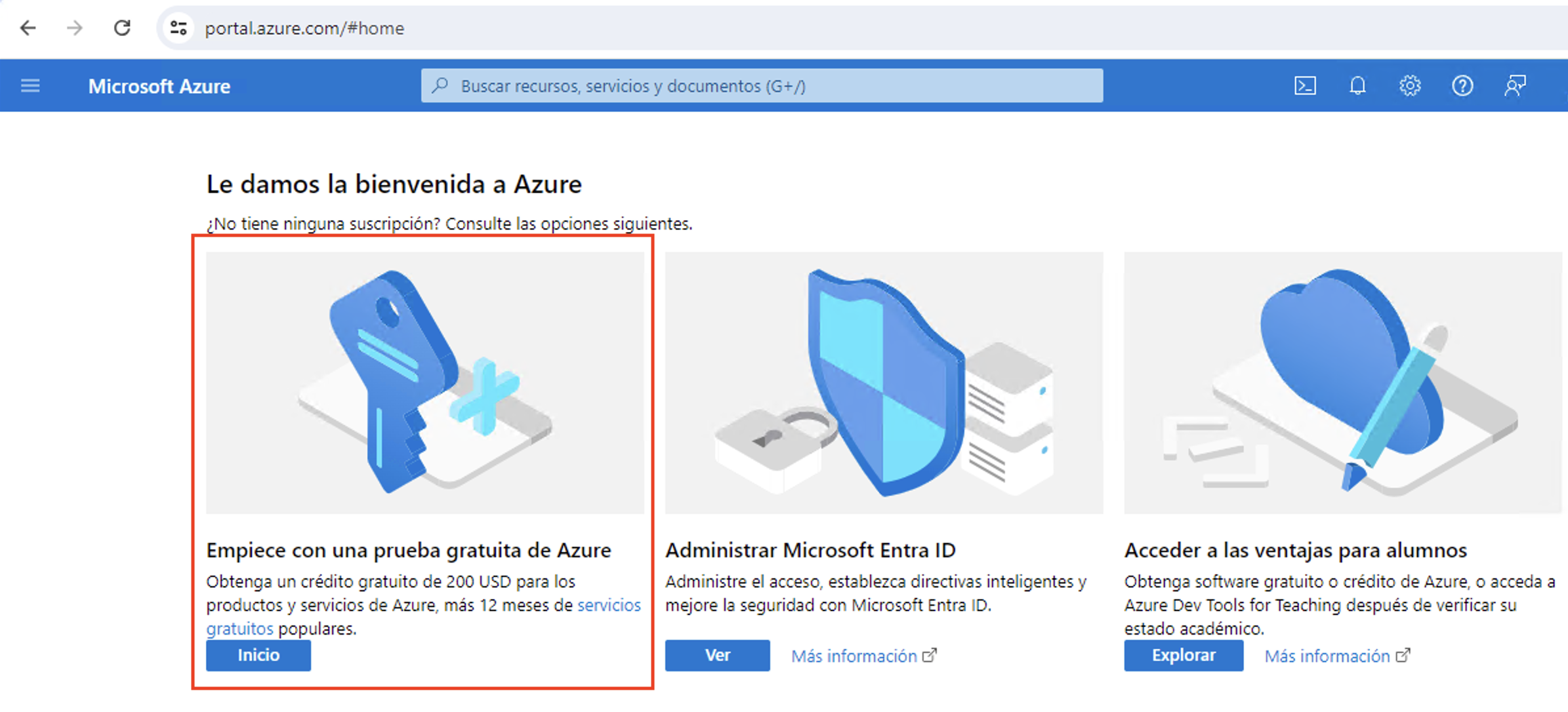Click text ¿No tiene ninguna suscripción?
The height and width of the screenshot is (712, 1568).
(323, 224)
